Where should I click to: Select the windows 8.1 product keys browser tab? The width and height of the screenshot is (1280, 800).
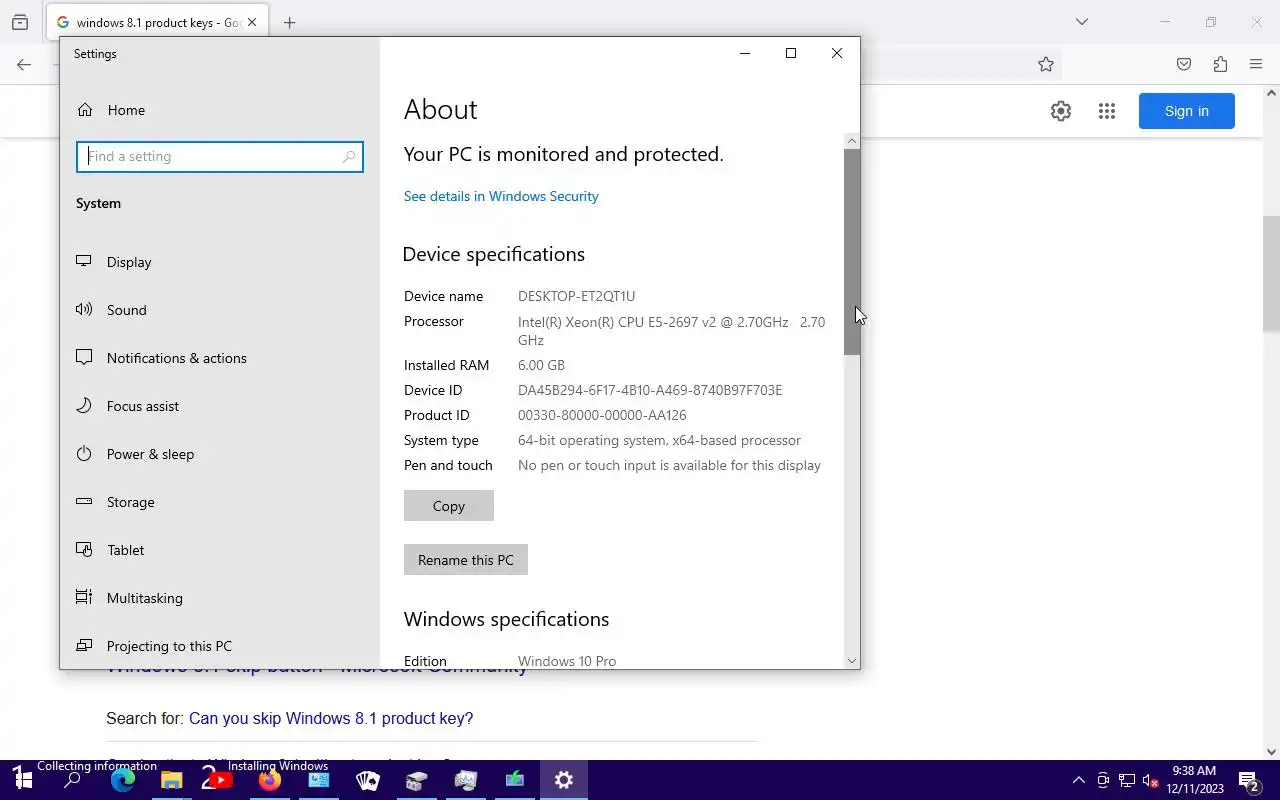157,22
